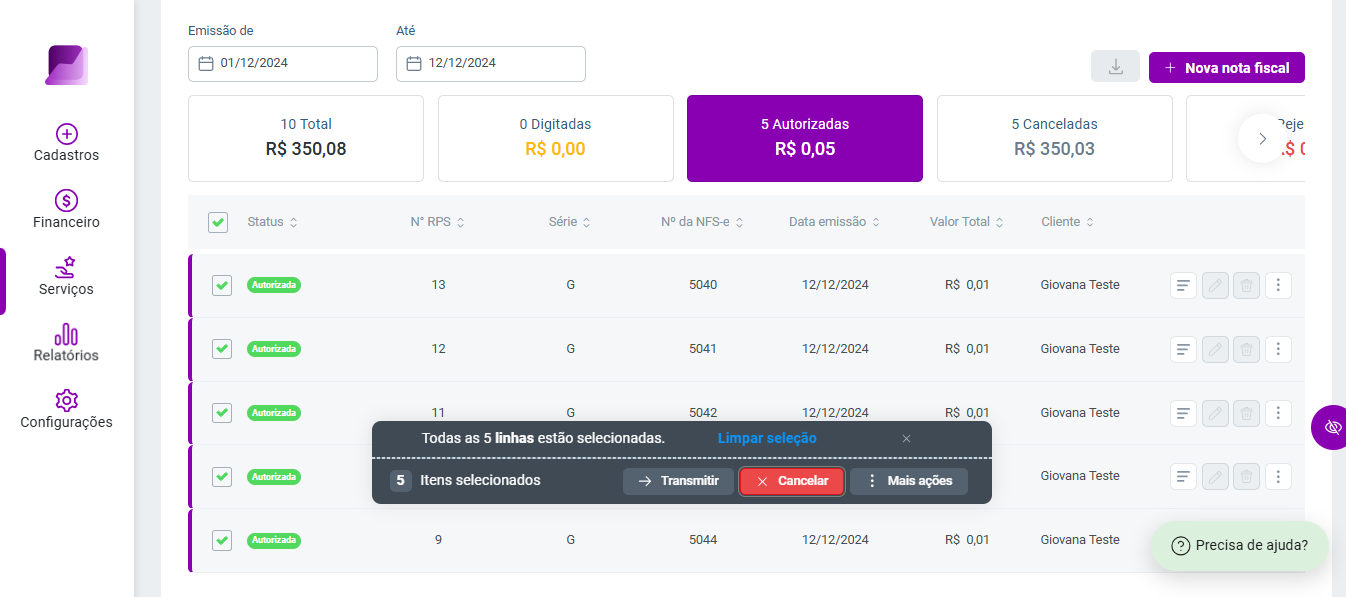Select the 10 Total card
Image resolution: width=1346 pixels, height=597 pixels.
[x=306, y=138]
